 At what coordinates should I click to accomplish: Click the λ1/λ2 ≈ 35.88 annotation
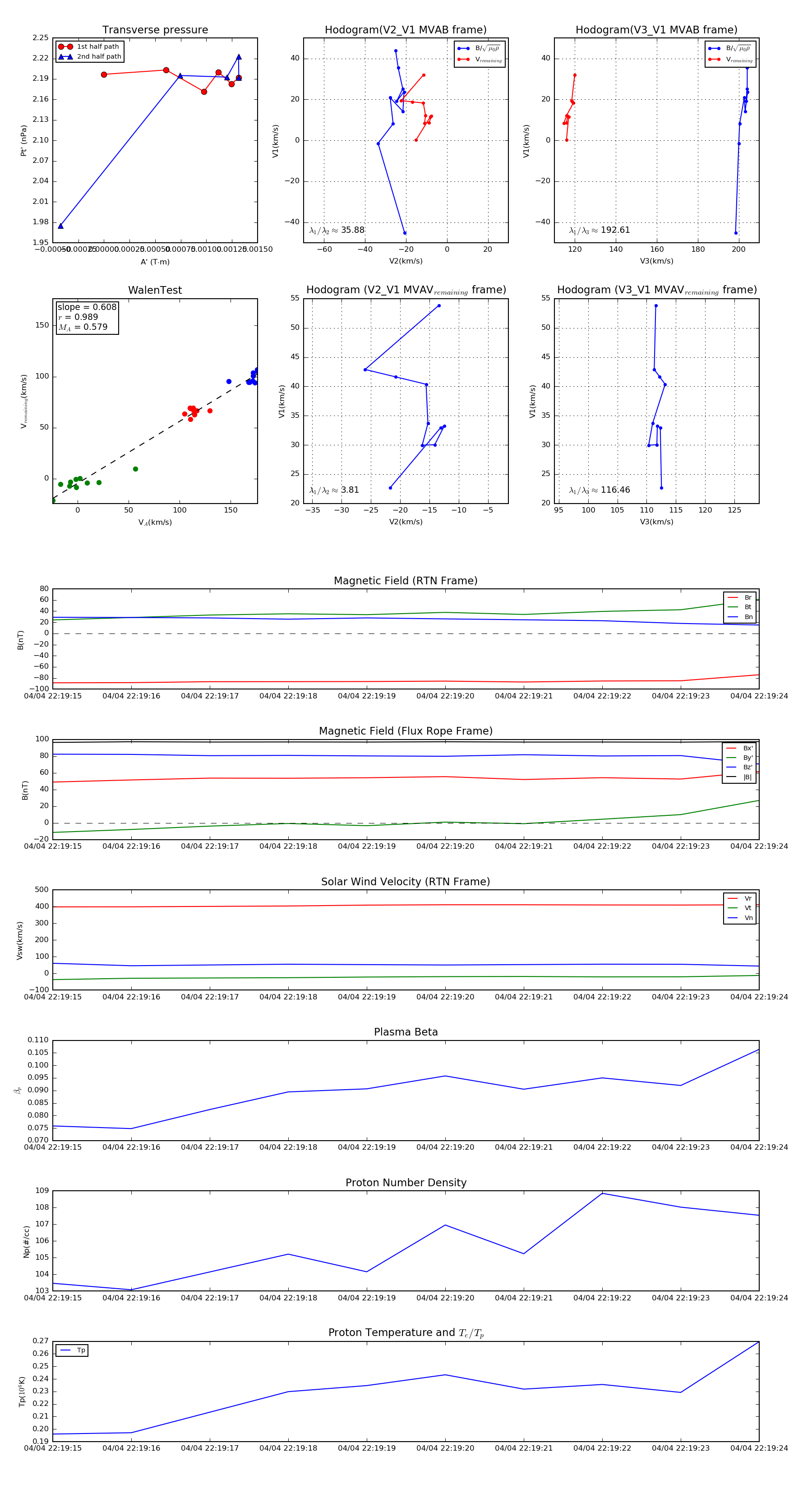coord(337,230)
